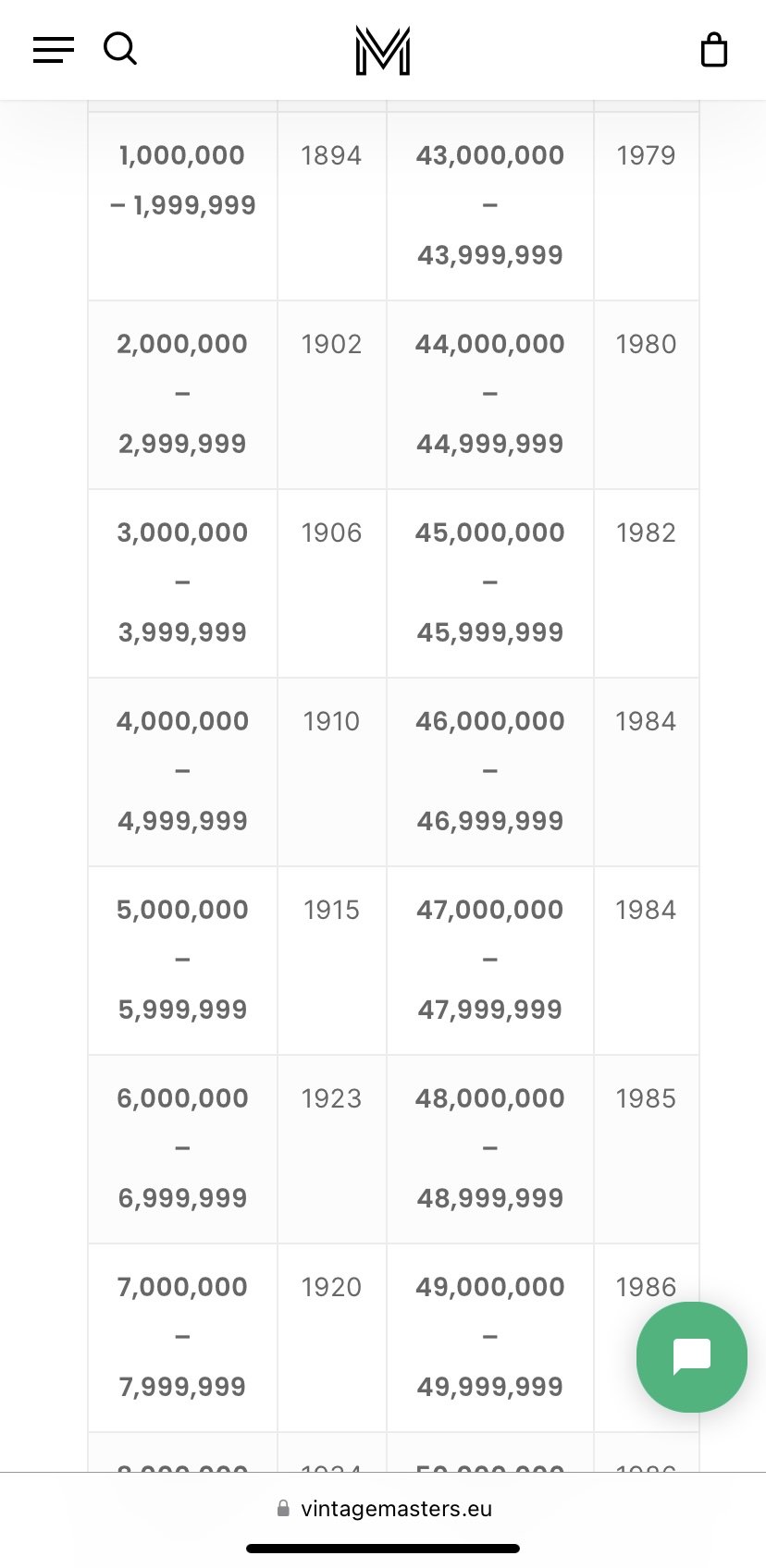Select the 1979 year cell
The height and width of the screenshot is (1568, 766).
point(647,206)
